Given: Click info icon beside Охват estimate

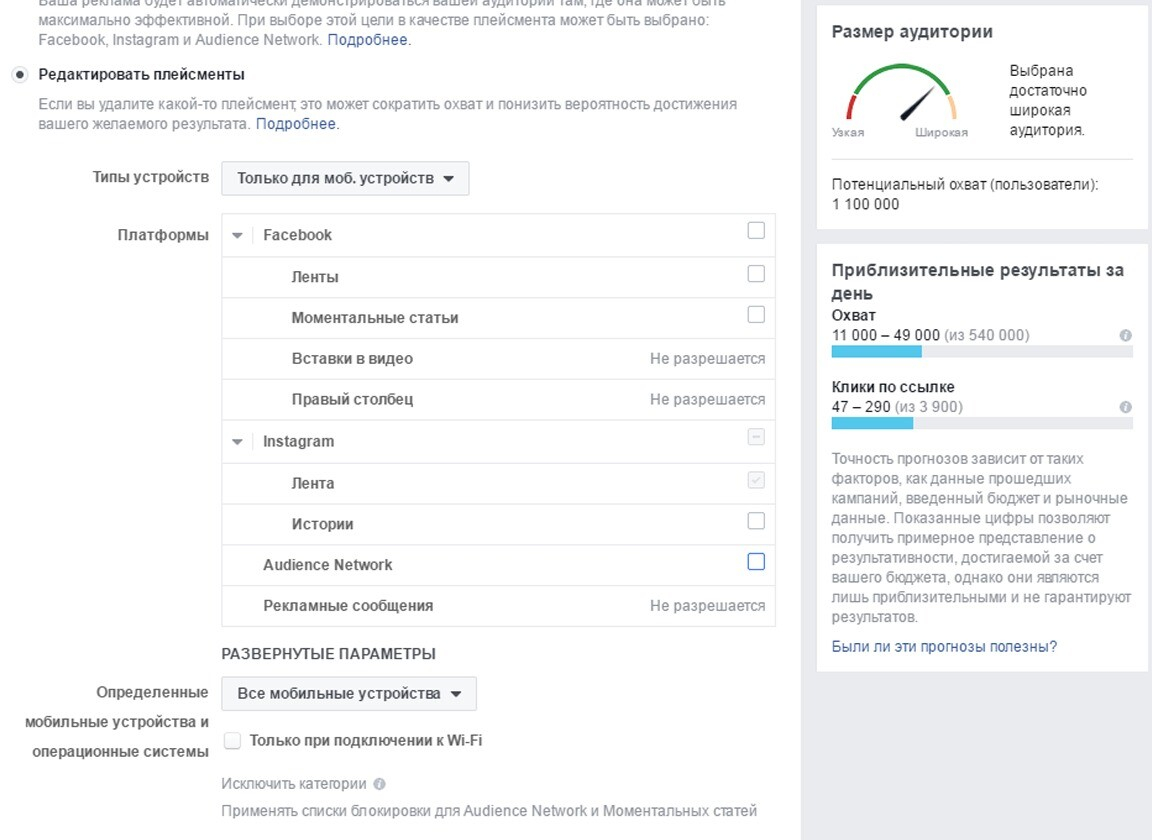Looking at the screenshot, I should pos(1125,335).
